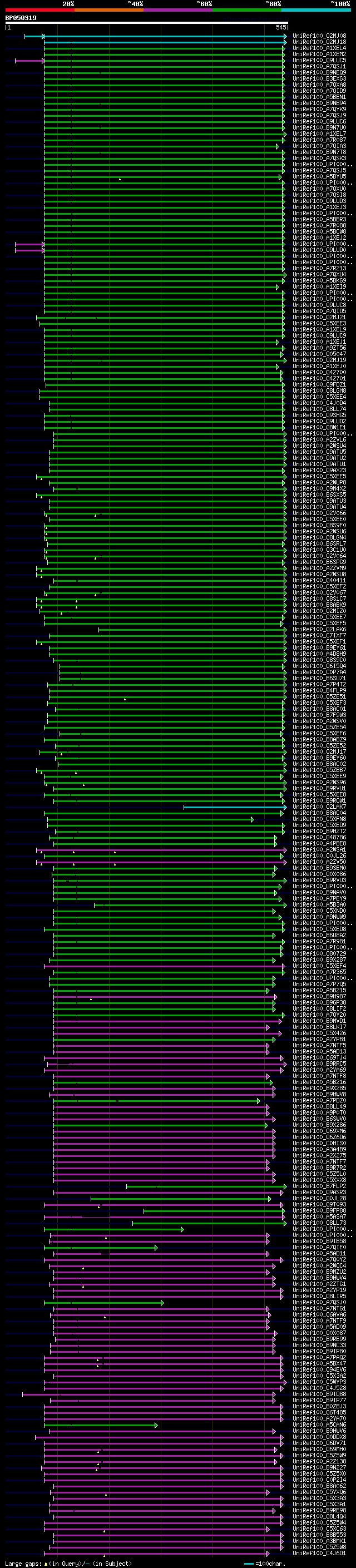The width and height of the screenshot is (356, 1568).
Task: Click the UniRef100_C5XFN8 label
Action: (x=319, y=819)
